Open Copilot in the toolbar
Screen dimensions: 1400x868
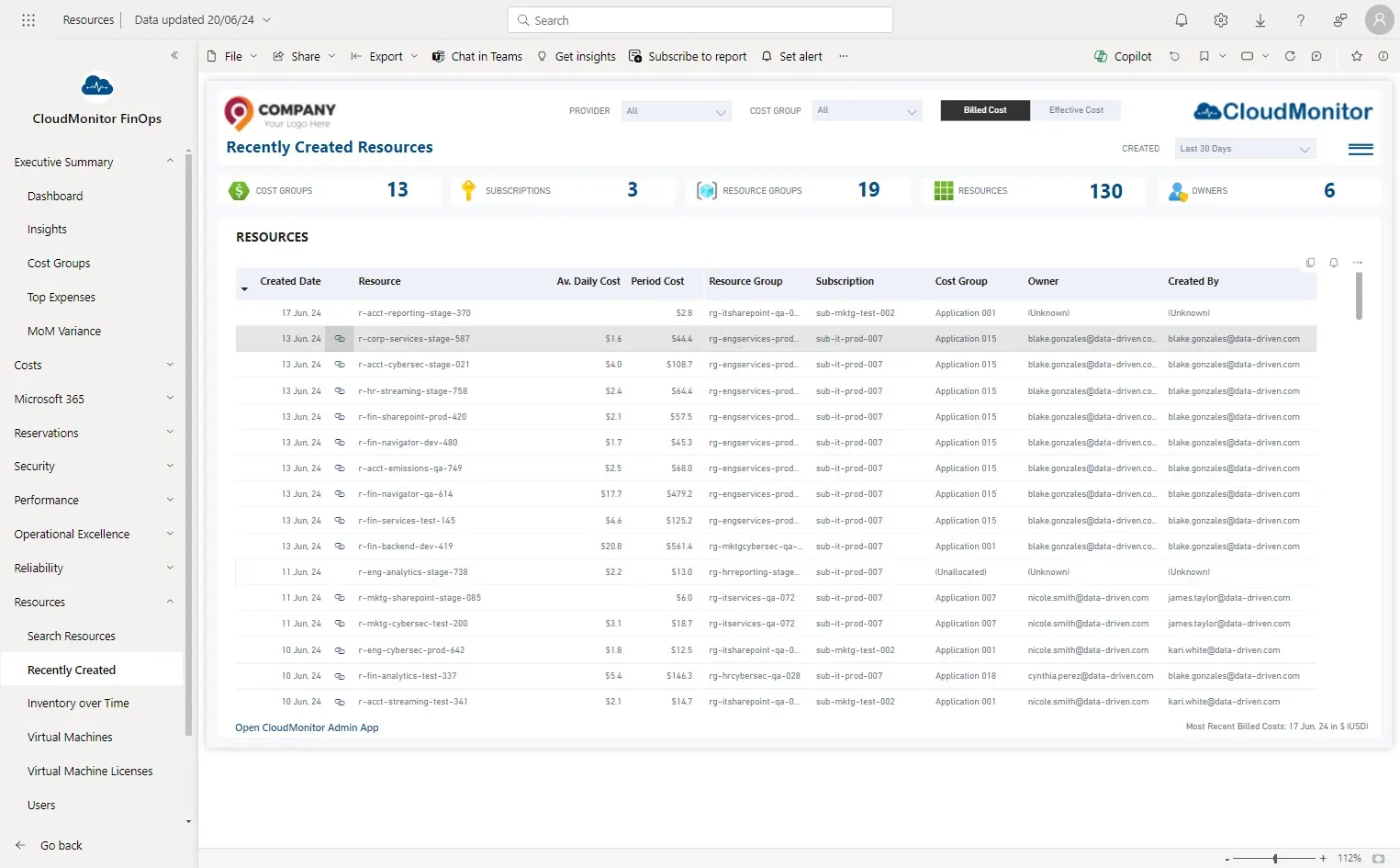point(1123,56)
